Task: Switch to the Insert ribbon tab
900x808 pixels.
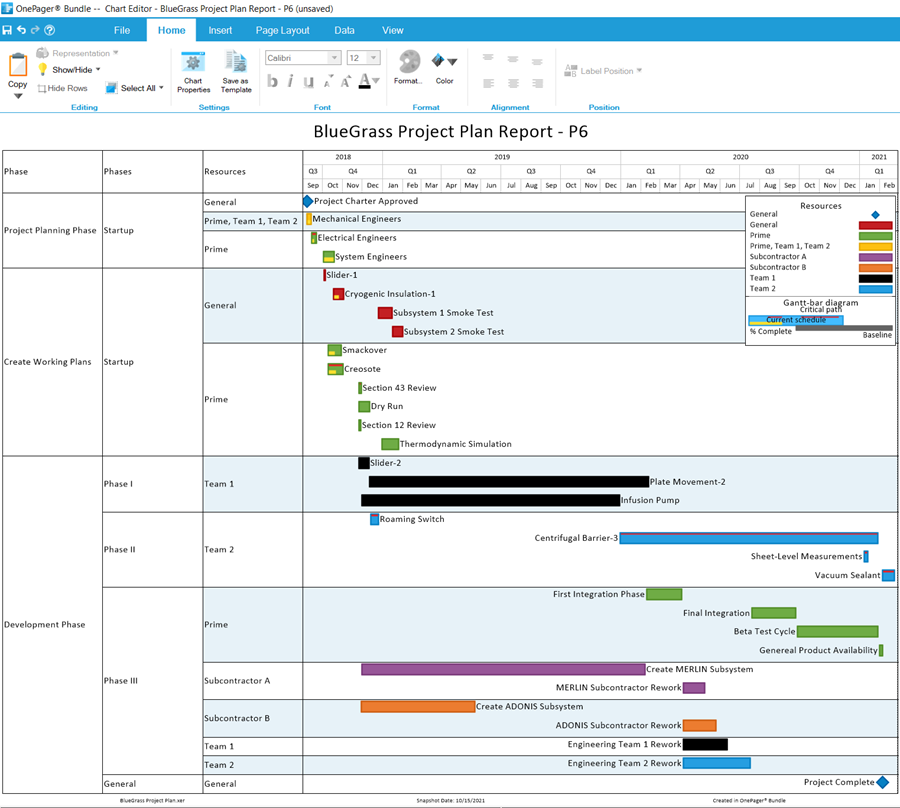Action: 219,29
